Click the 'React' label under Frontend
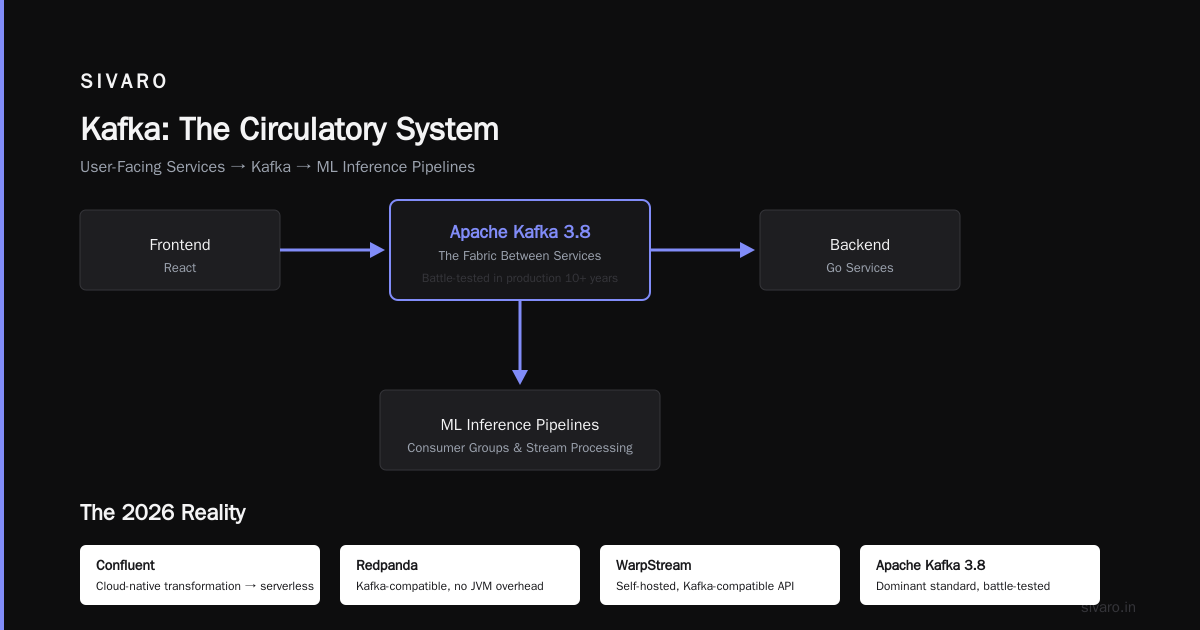Screen dimensions: 1200x630 click(x=180, y=268)
